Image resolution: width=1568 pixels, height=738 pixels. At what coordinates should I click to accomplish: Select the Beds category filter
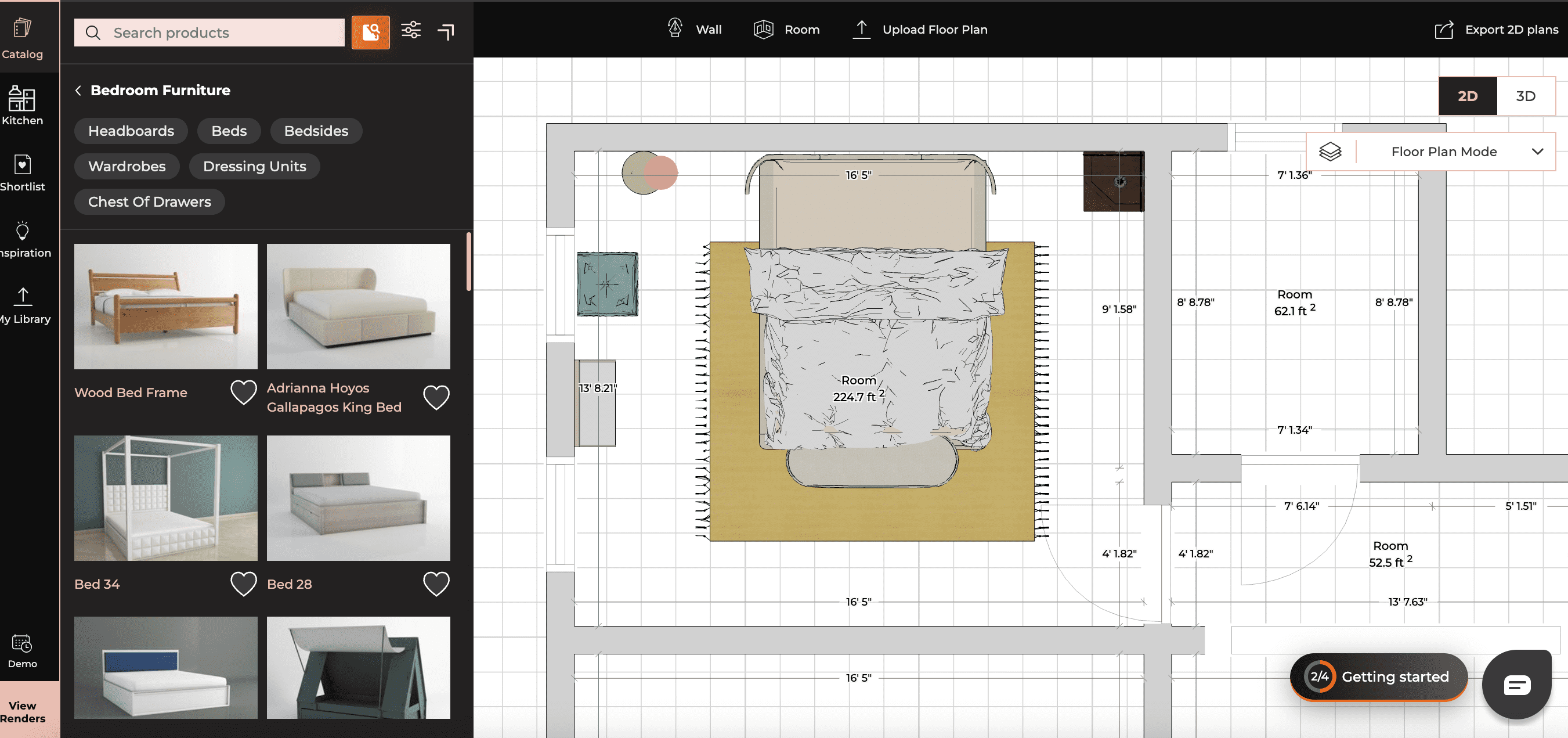pos(229,130)
